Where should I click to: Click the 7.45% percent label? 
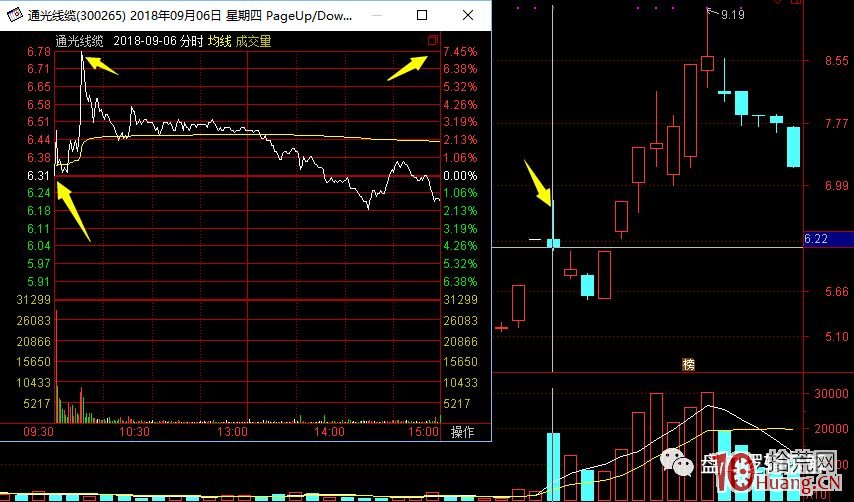pyautogui.click(x=460, y=52)
